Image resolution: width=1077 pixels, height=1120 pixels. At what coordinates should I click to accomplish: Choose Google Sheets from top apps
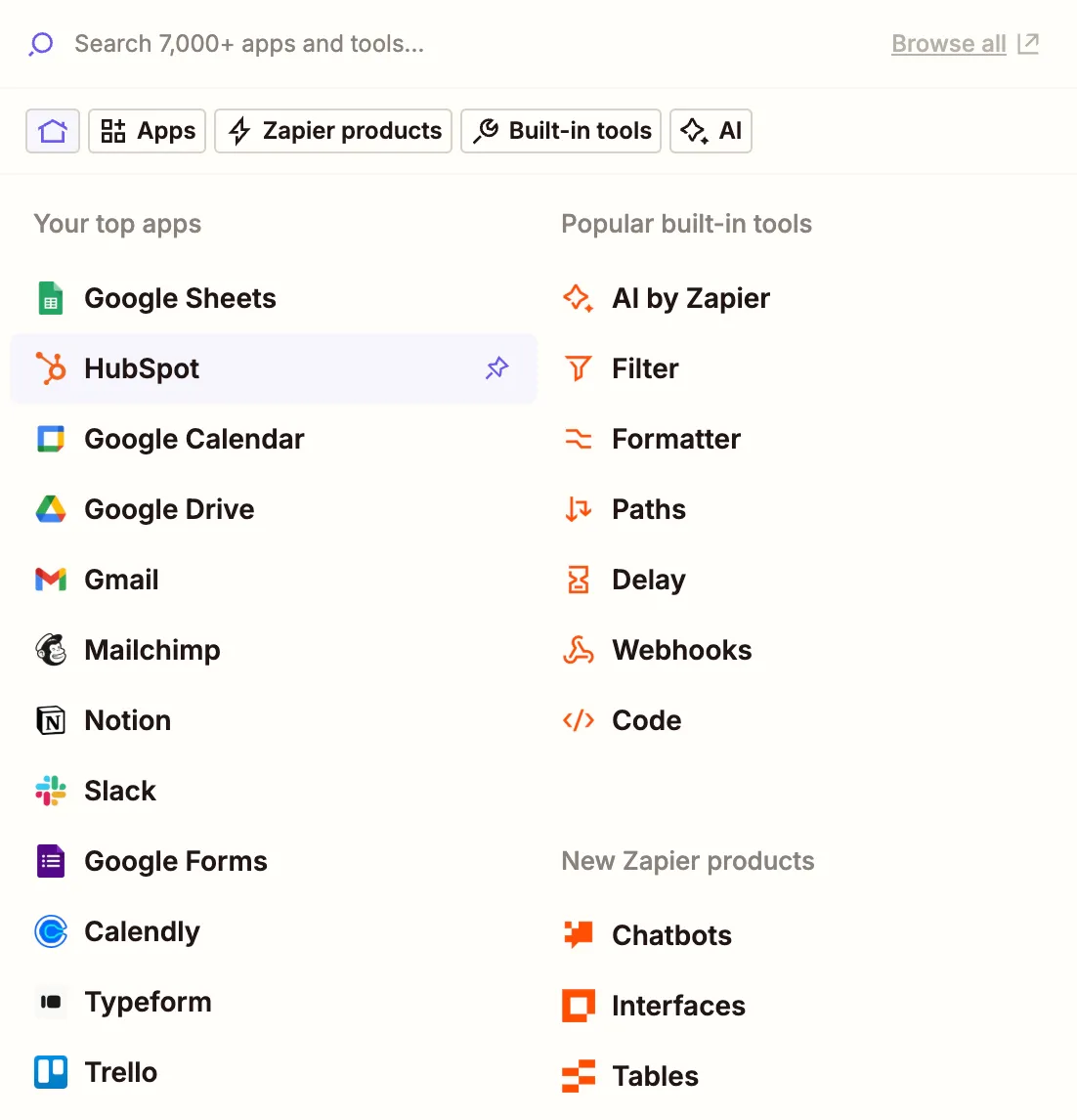click(180, 299)
